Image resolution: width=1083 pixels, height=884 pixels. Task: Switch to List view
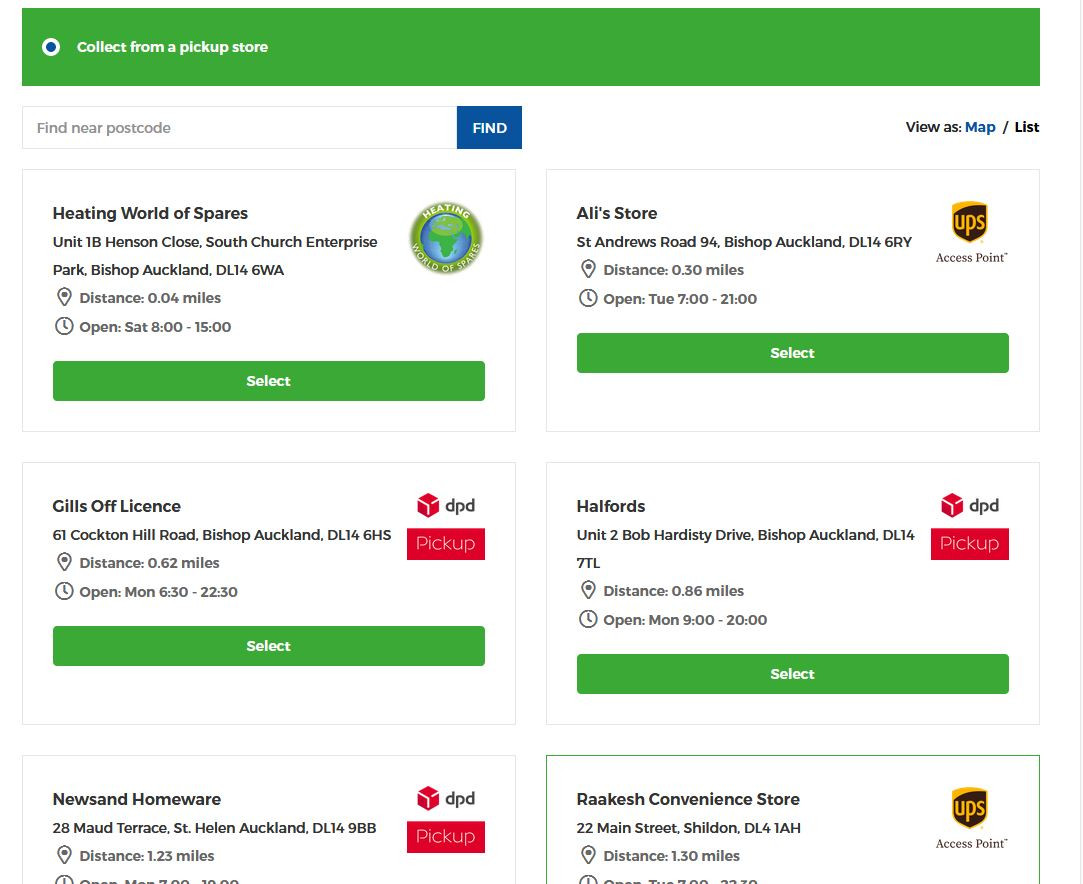click(x=1026, y=127)
